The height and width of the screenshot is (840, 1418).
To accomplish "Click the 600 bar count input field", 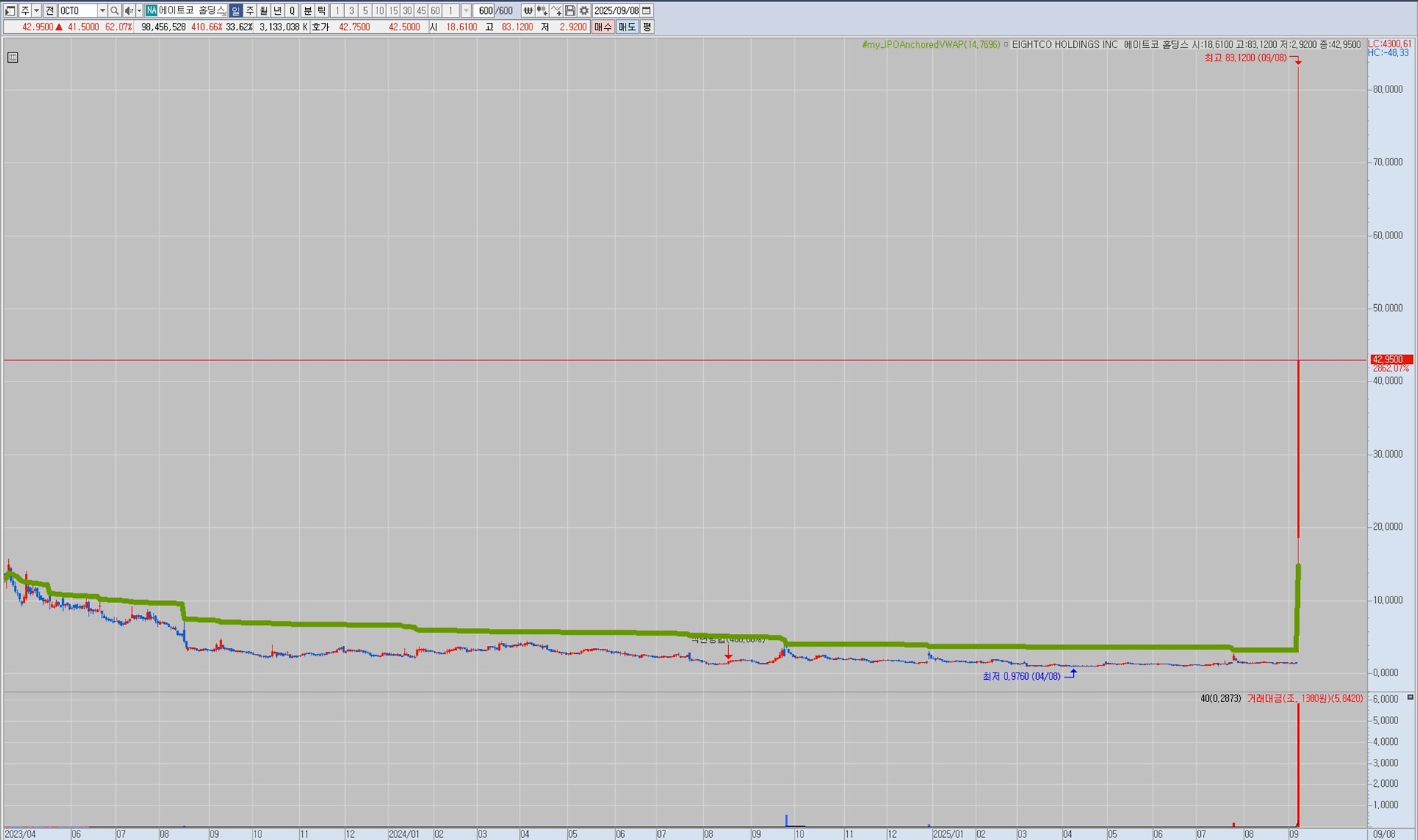I will click(485, 10).
